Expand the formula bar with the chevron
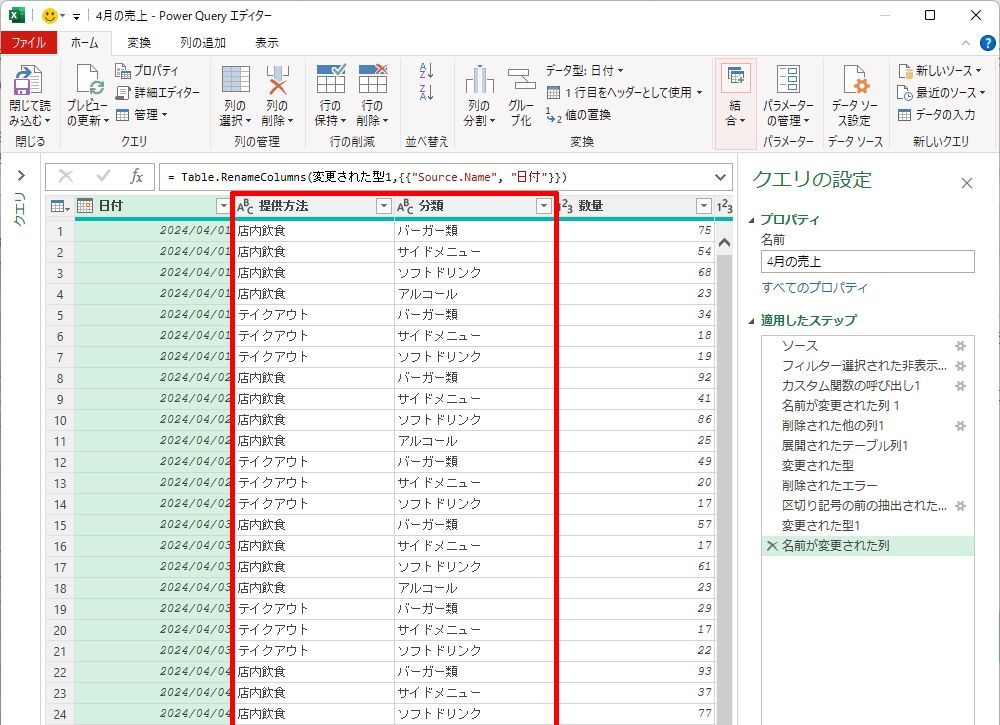1000x725 pixels. point(722,177)
